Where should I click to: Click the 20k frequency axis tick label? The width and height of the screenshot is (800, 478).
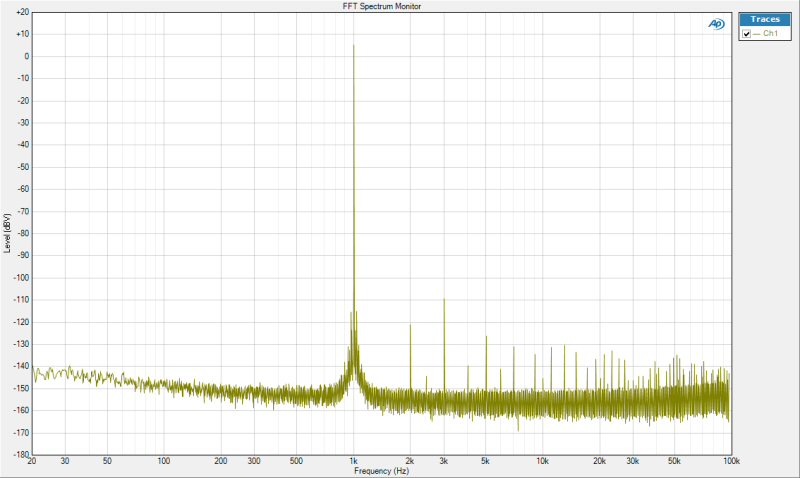pos(599,461)
